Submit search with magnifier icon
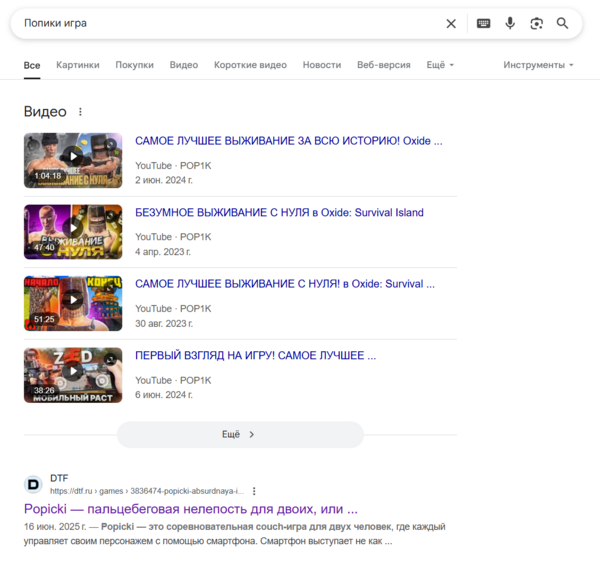This screenshot has width=600, height=566. click(x=562, y=23)
